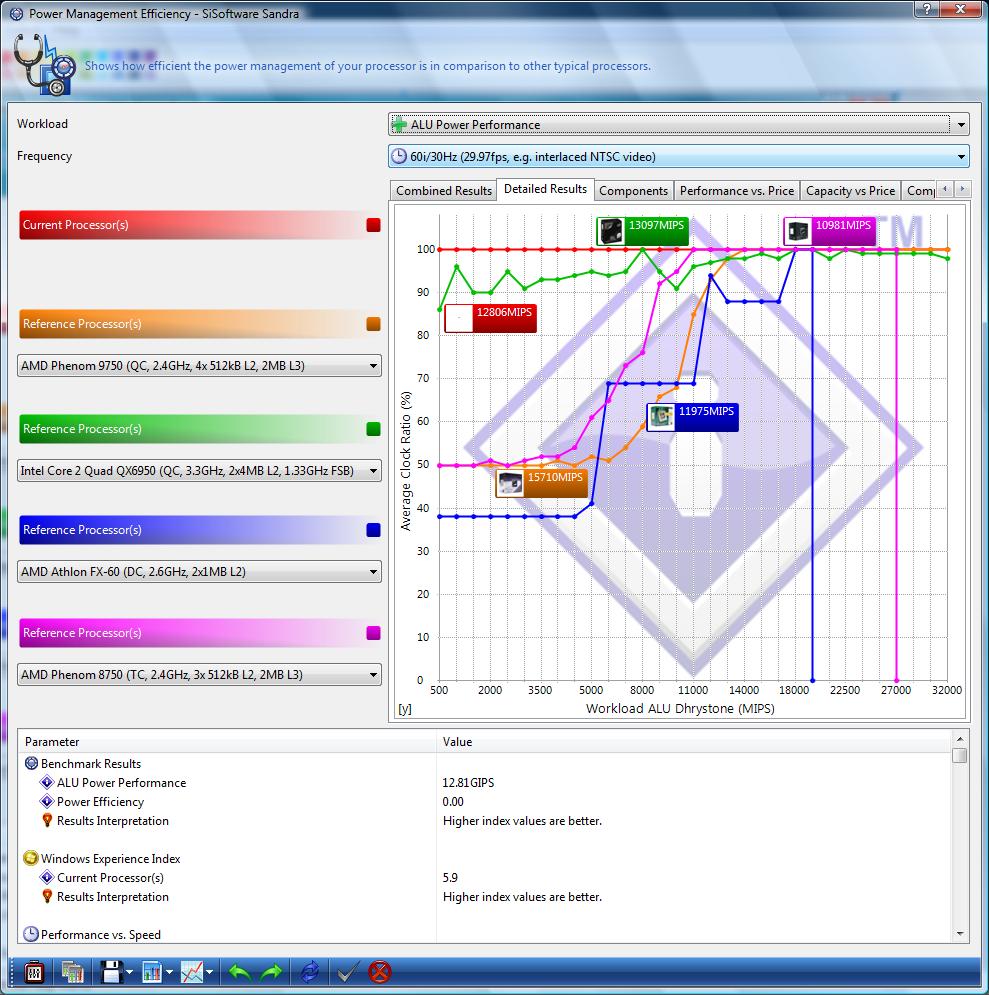Open the options mixer icon in the toolbar
This screenshot has width=989, height=995.
point(34,972)
